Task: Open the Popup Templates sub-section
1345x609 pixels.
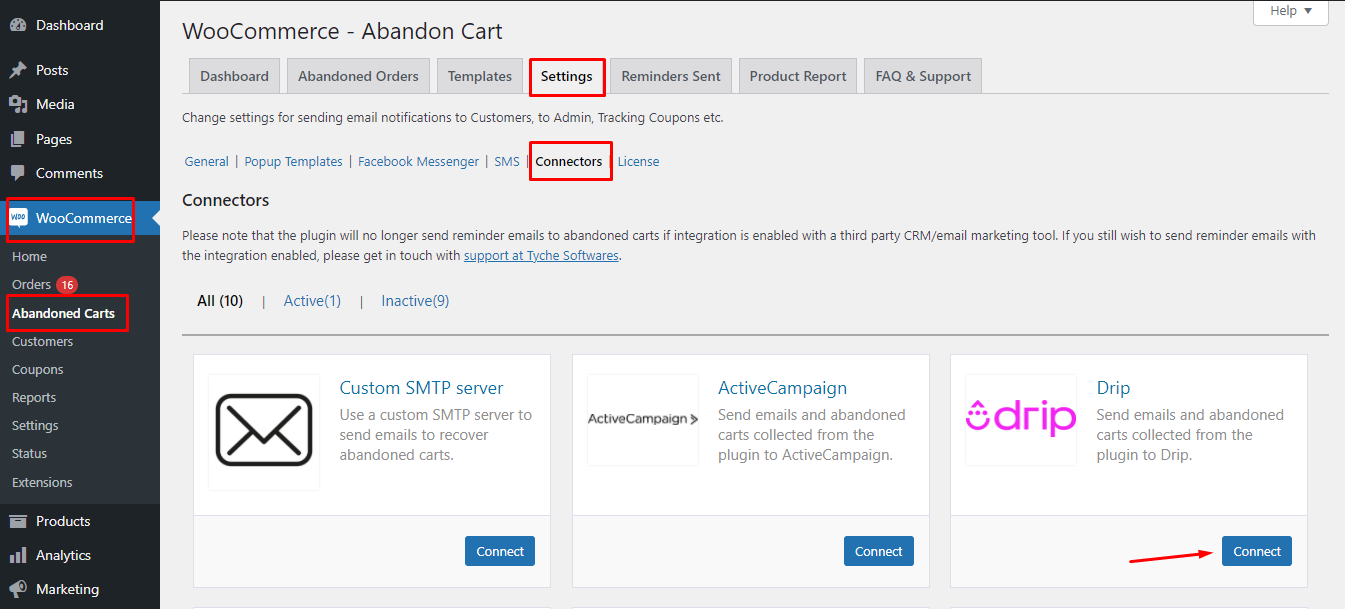Action: click(294, 161)
